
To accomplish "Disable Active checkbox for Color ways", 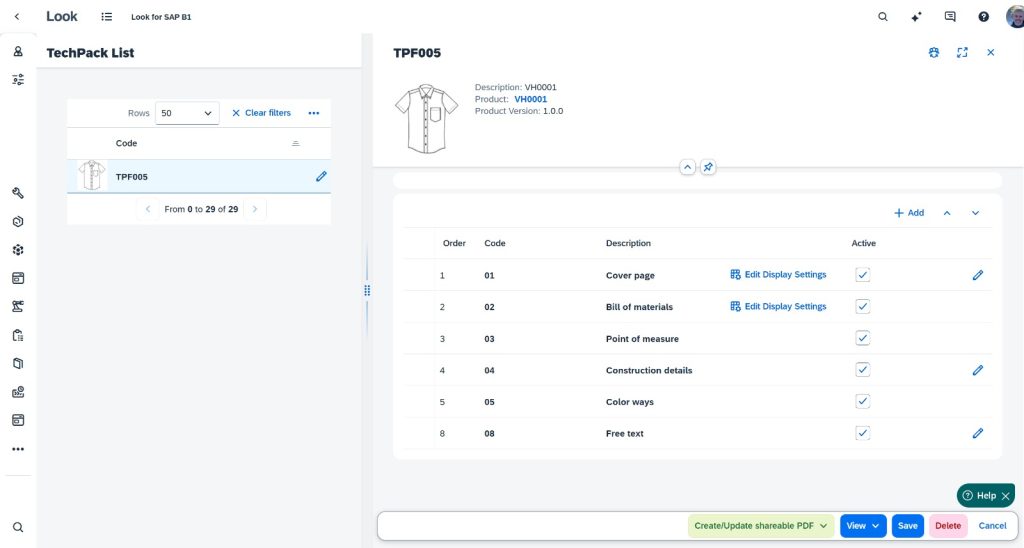I will (863, 401).
